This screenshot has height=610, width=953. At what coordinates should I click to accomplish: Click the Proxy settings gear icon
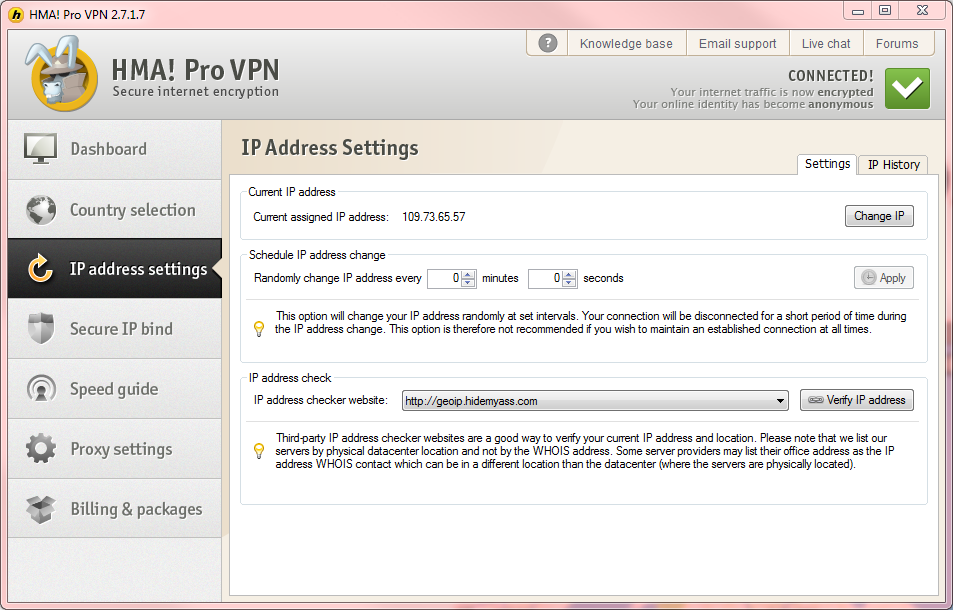pos(41,449)
